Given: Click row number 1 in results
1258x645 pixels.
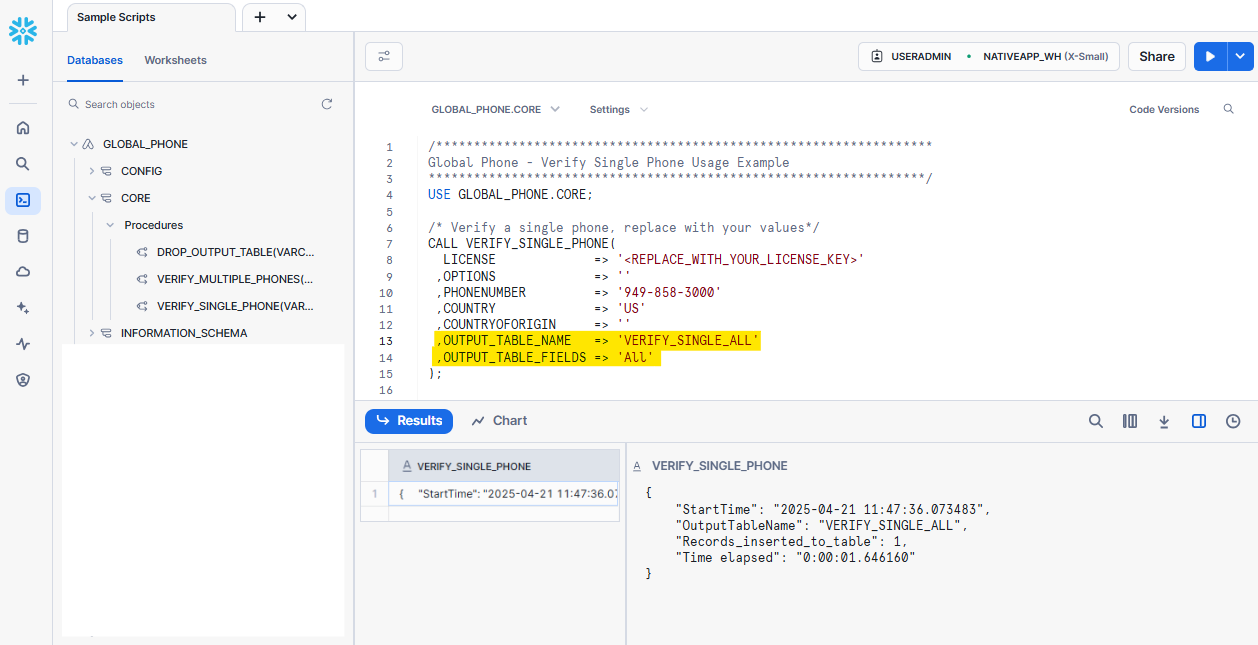Looking at the screenshot, I should [375, 494].
